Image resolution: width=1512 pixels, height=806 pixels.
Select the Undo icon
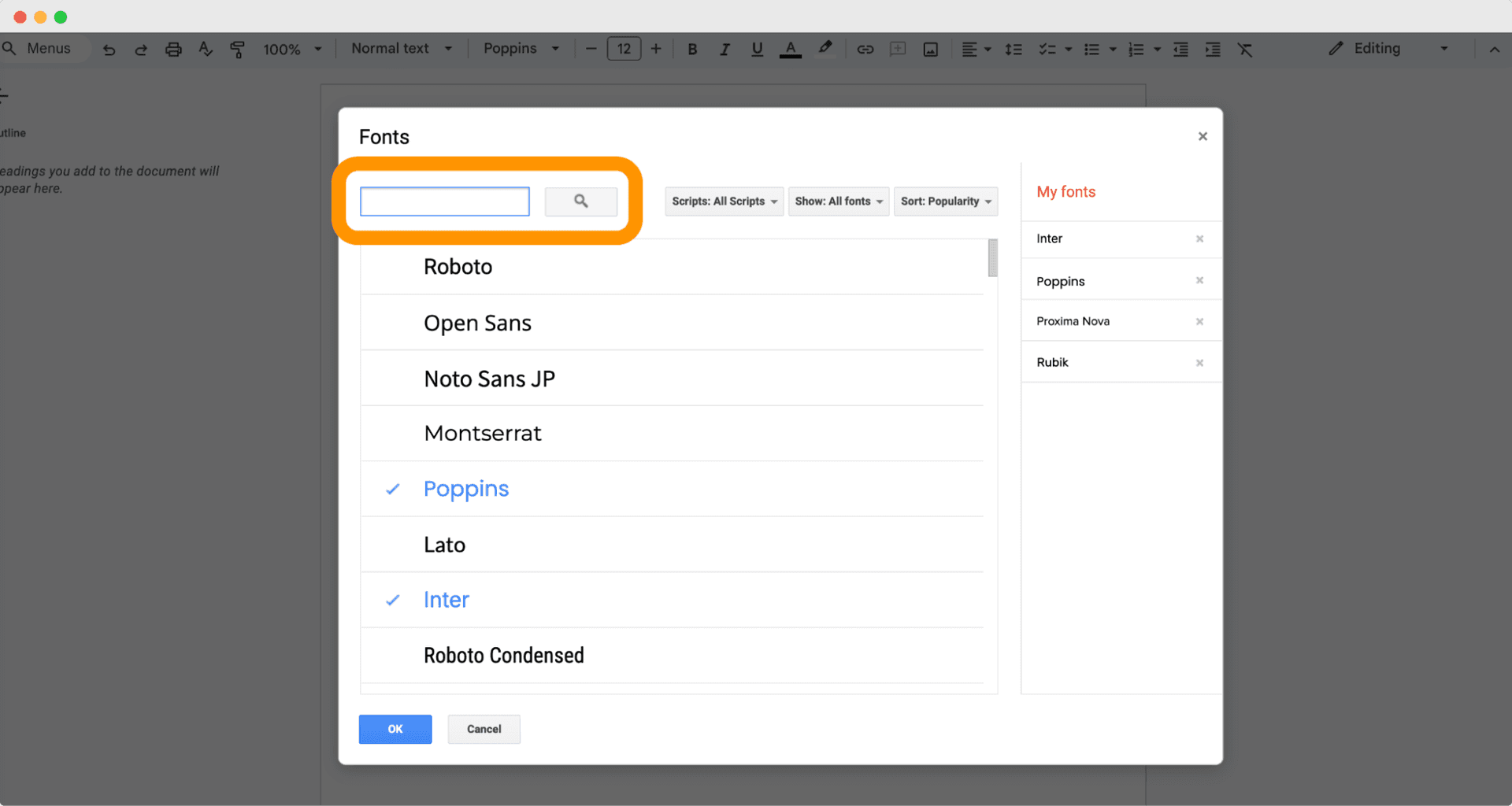tap(109, 49)
